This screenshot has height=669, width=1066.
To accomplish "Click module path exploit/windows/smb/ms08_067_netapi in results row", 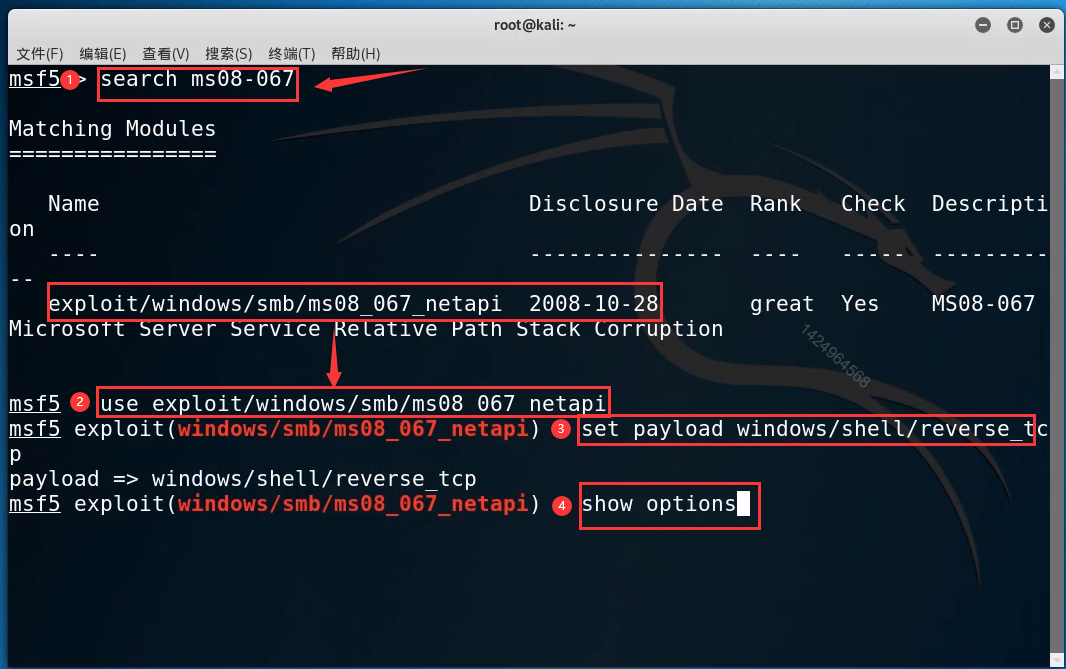I will (275, 303).
